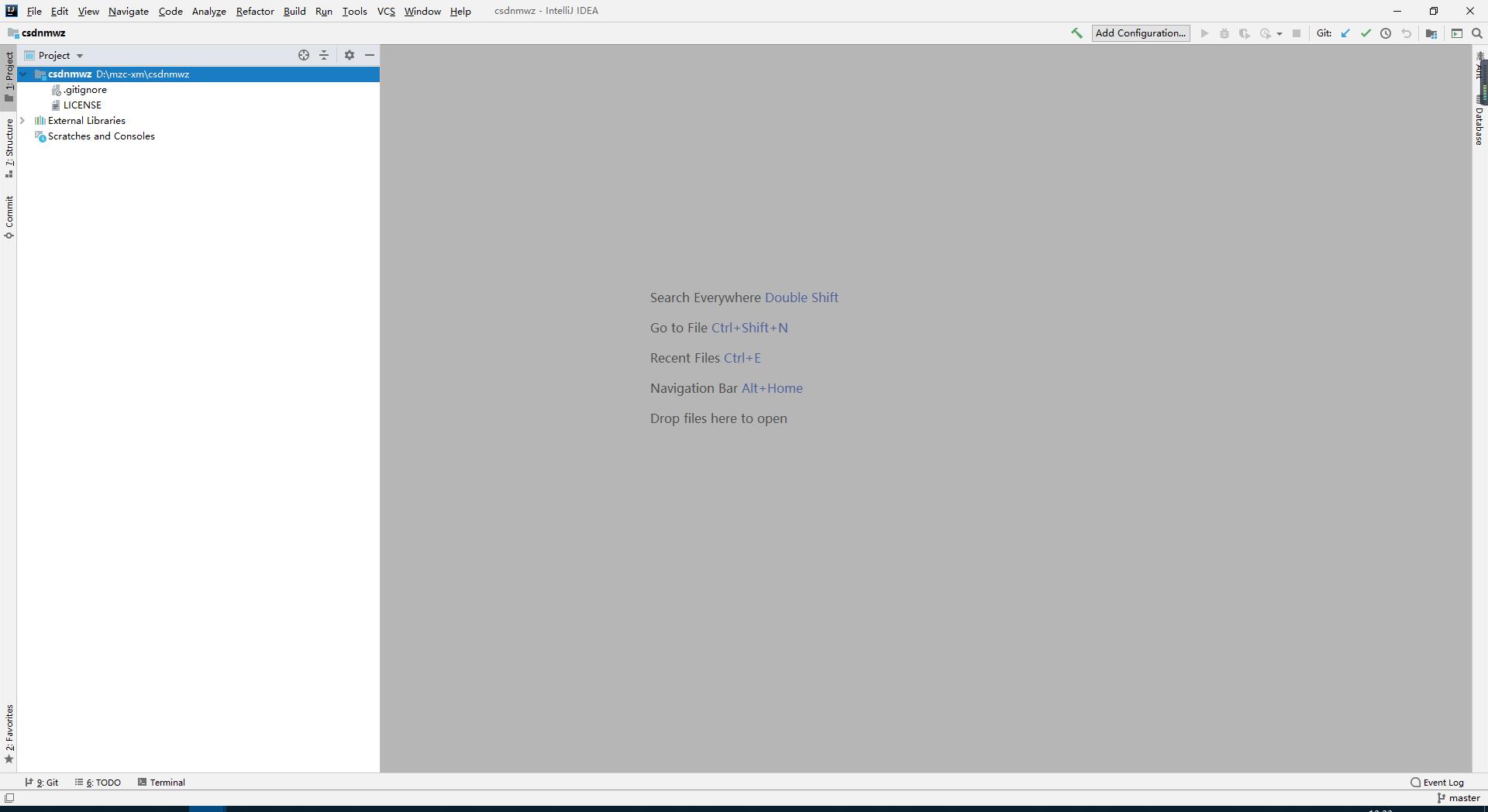This screenshot has height=812, width=1488.
Task: Select the csdnmwz project root row
Action: click(198, 74)
